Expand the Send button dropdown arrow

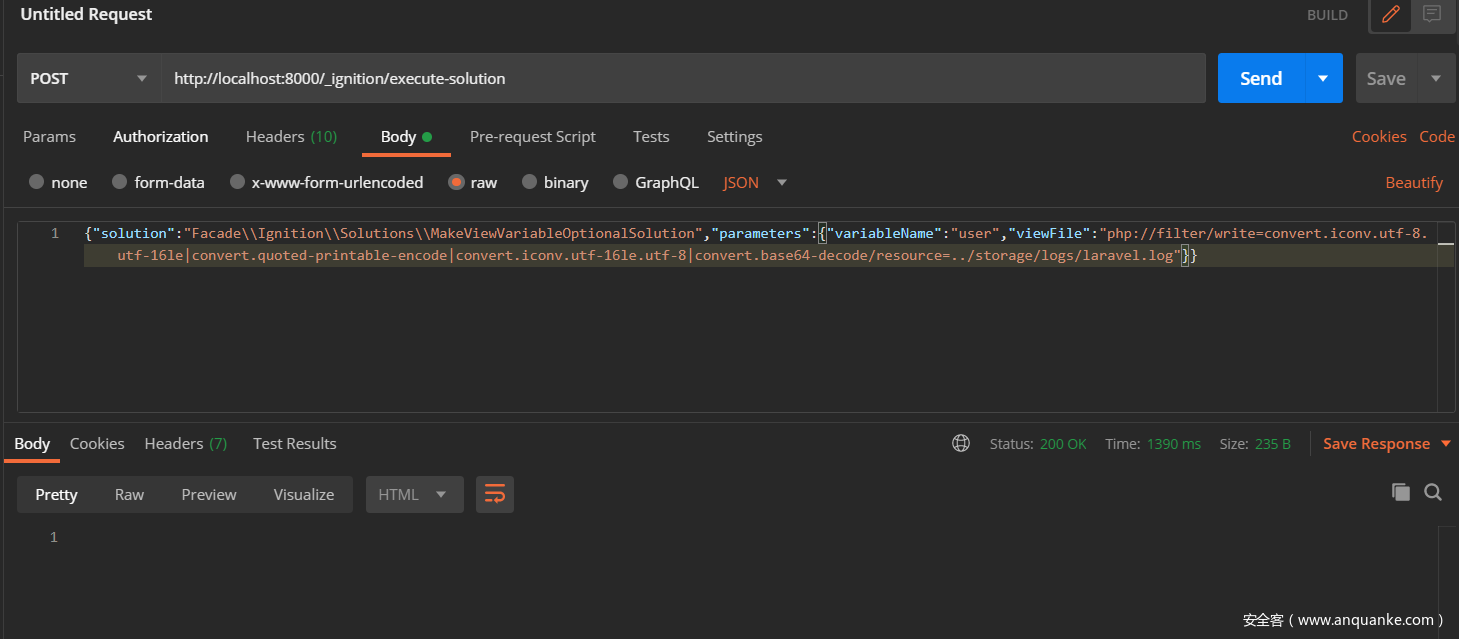(1323, 78)
